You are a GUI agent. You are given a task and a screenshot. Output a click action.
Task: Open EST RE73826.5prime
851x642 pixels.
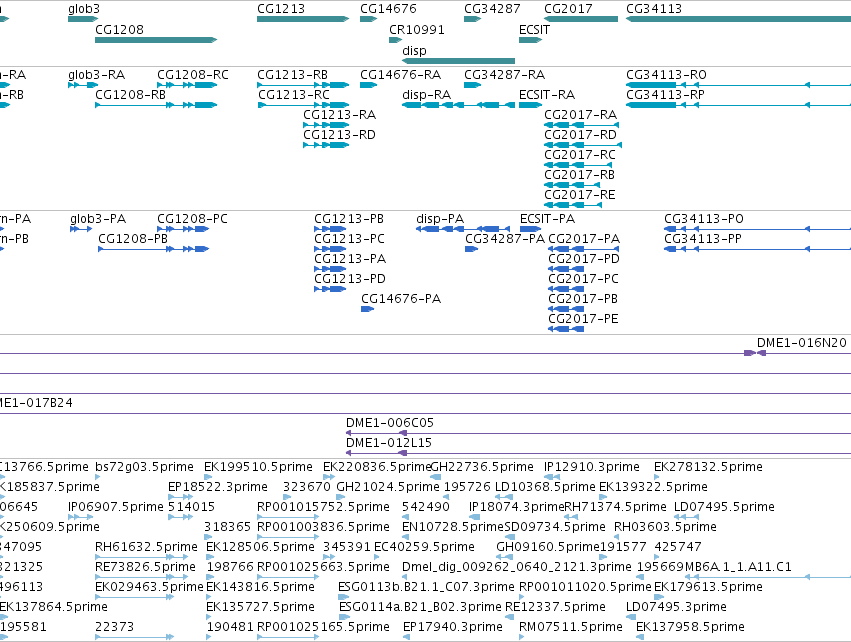(x=145, y=567)
